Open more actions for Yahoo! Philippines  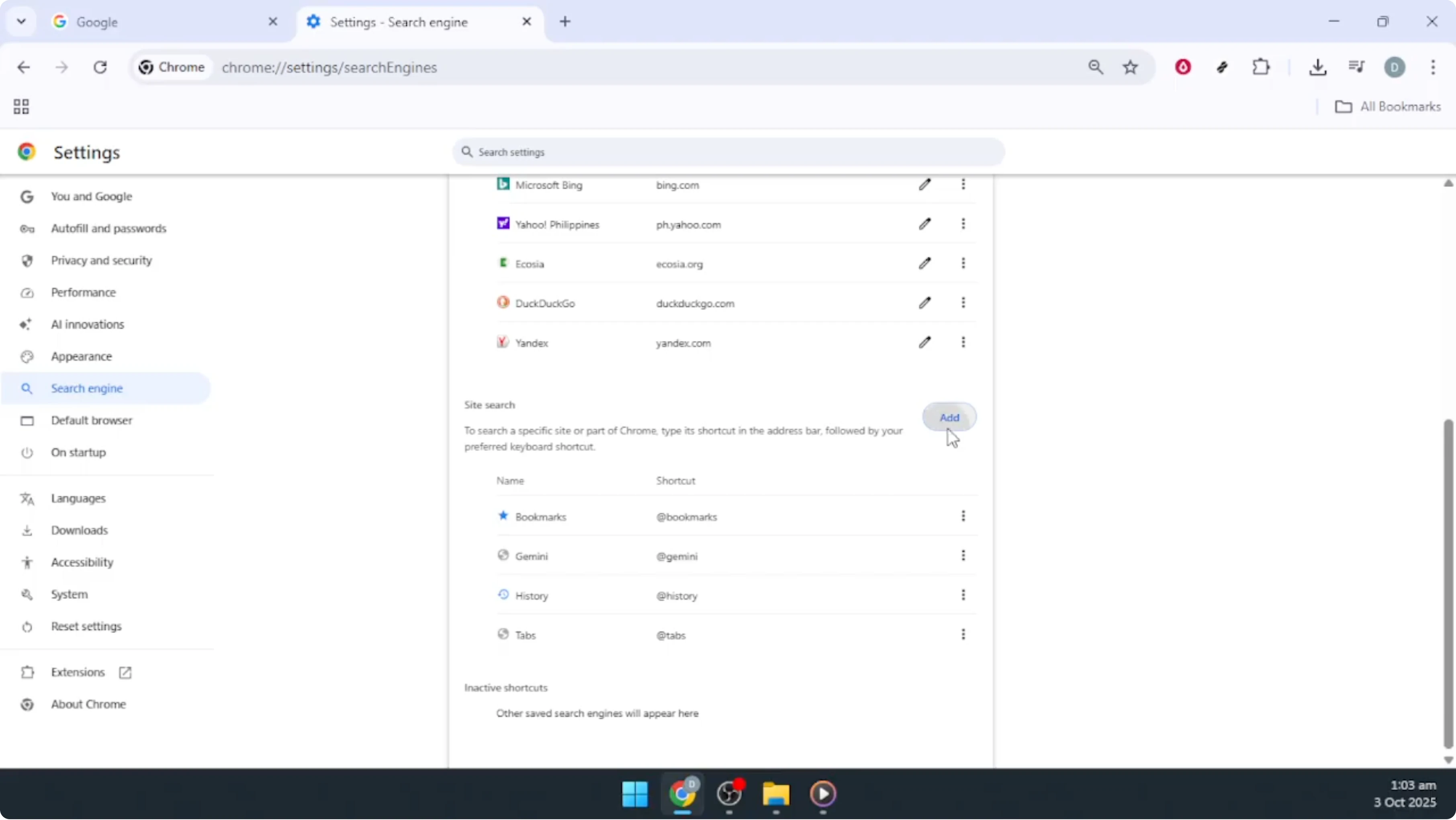[963, 224]
